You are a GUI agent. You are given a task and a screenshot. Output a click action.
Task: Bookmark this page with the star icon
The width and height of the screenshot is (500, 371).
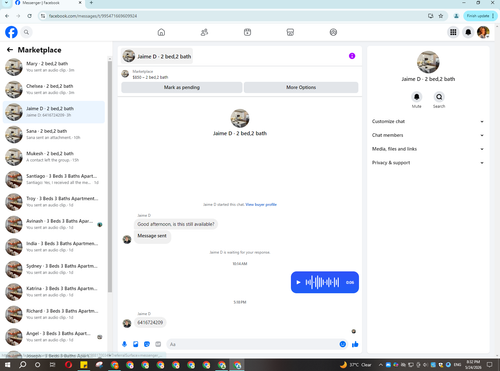tap(441, 16)
